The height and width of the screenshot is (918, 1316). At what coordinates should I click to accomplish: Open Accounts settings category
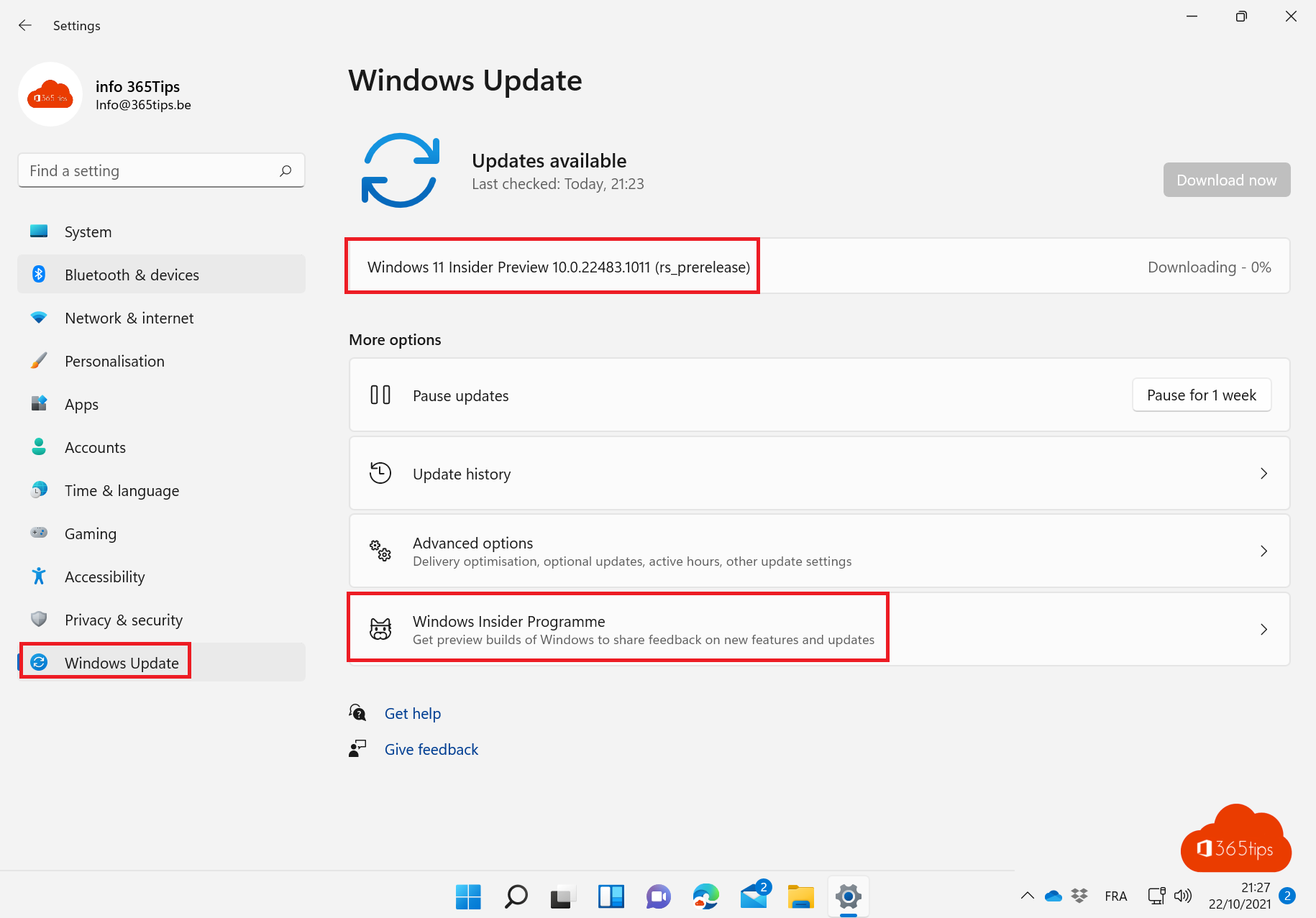161,447
